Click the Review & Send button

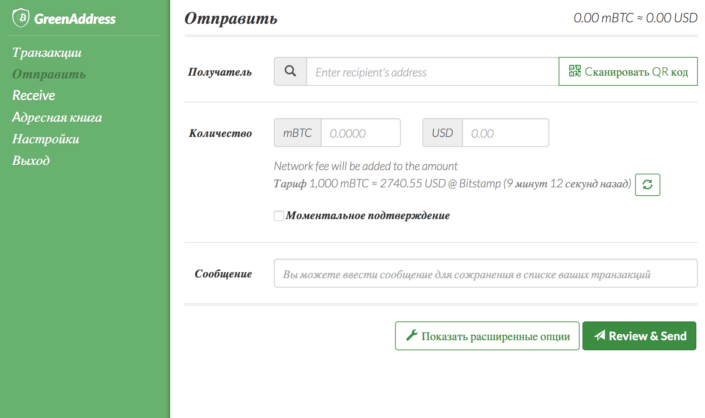click(639, 336)
